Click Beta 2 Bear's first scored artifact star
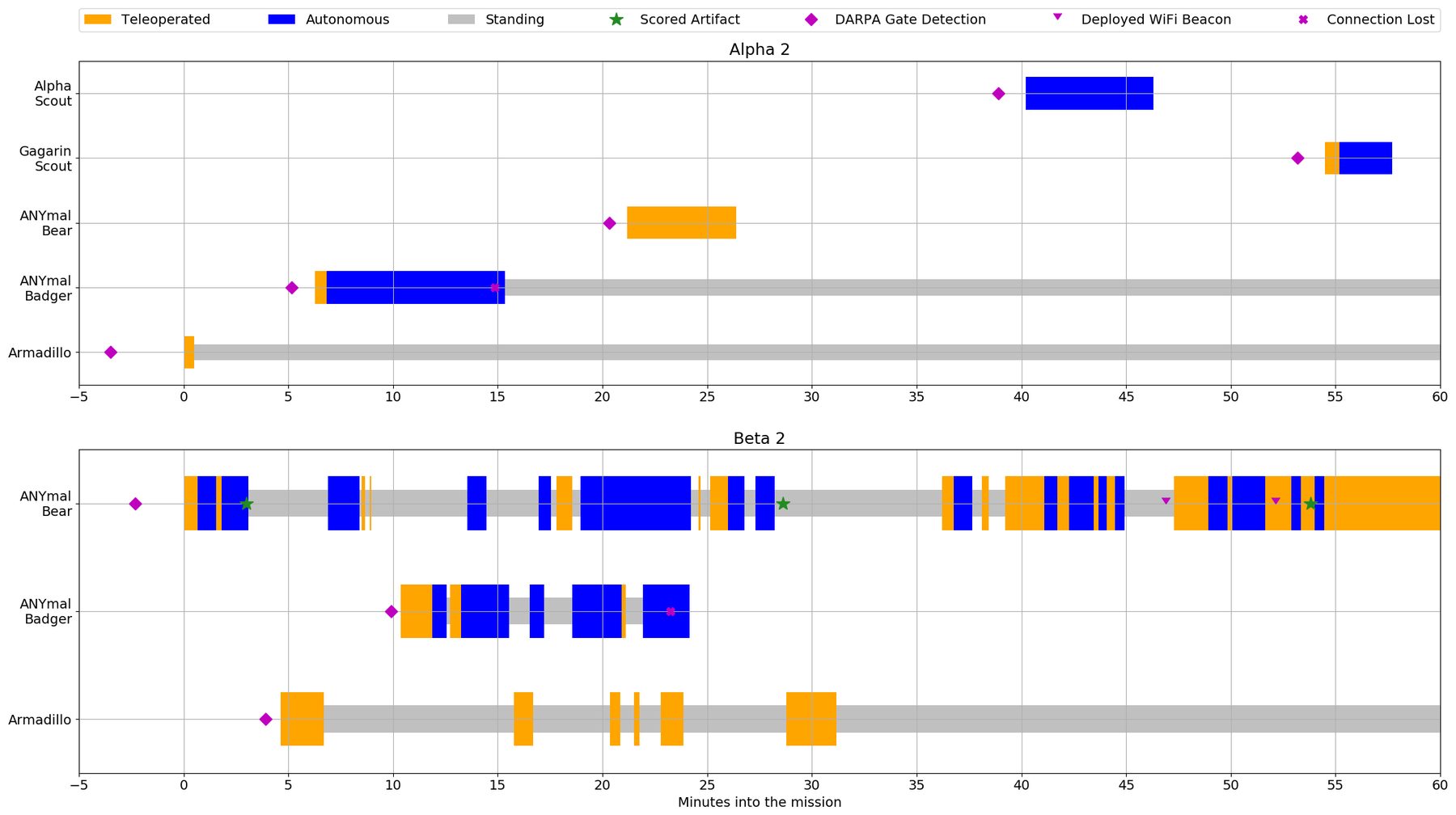The width and height of the screenshot is (1456, 815). coord(247,504)
